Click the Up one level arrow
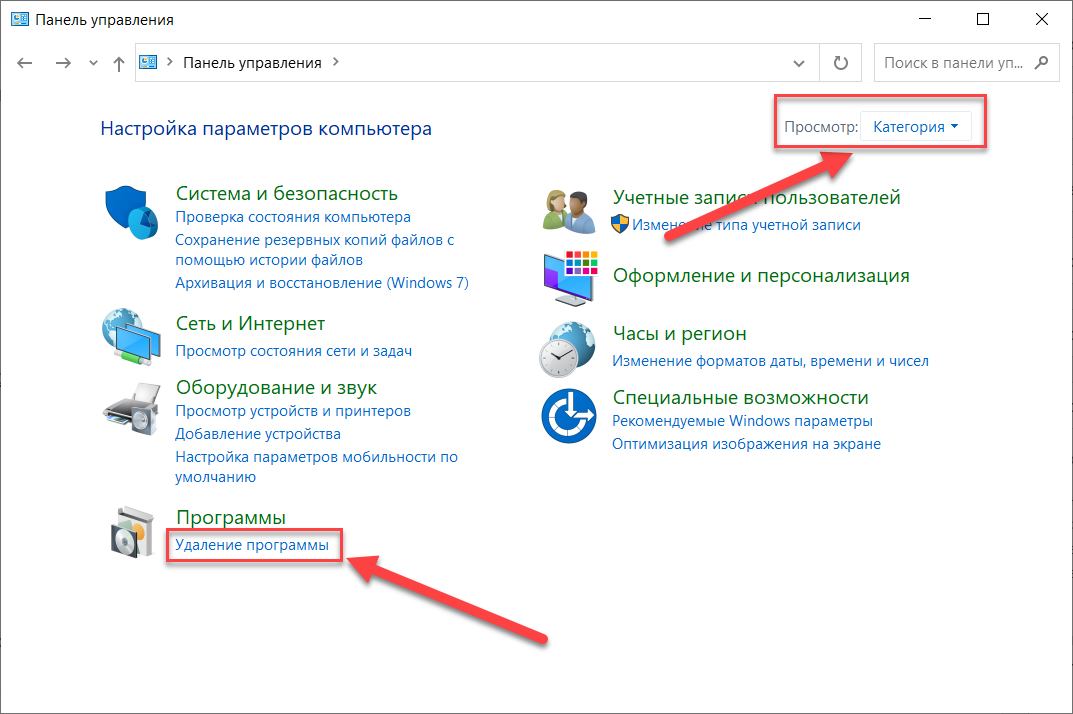Viewport: 1073px width, 714px height. [119, 64]
